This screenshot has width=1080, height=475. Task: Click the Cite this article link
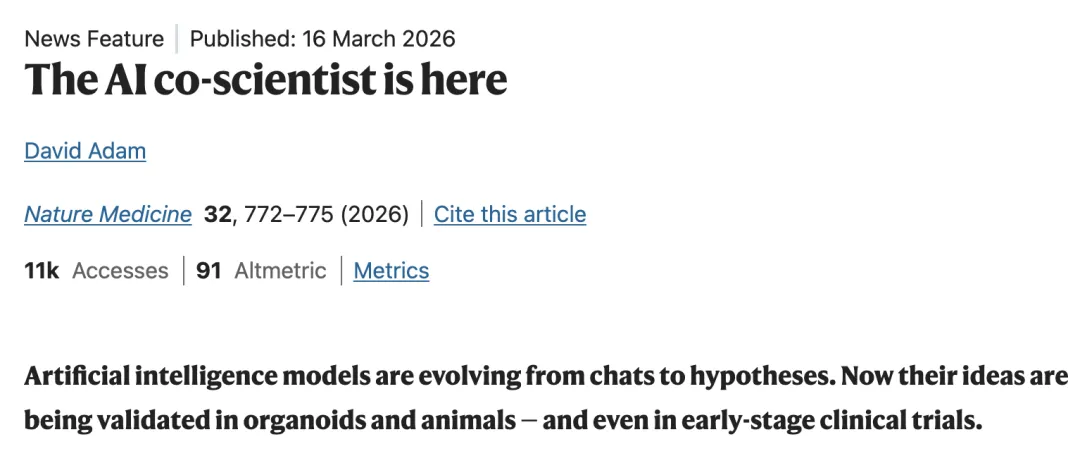coord(510,214)
